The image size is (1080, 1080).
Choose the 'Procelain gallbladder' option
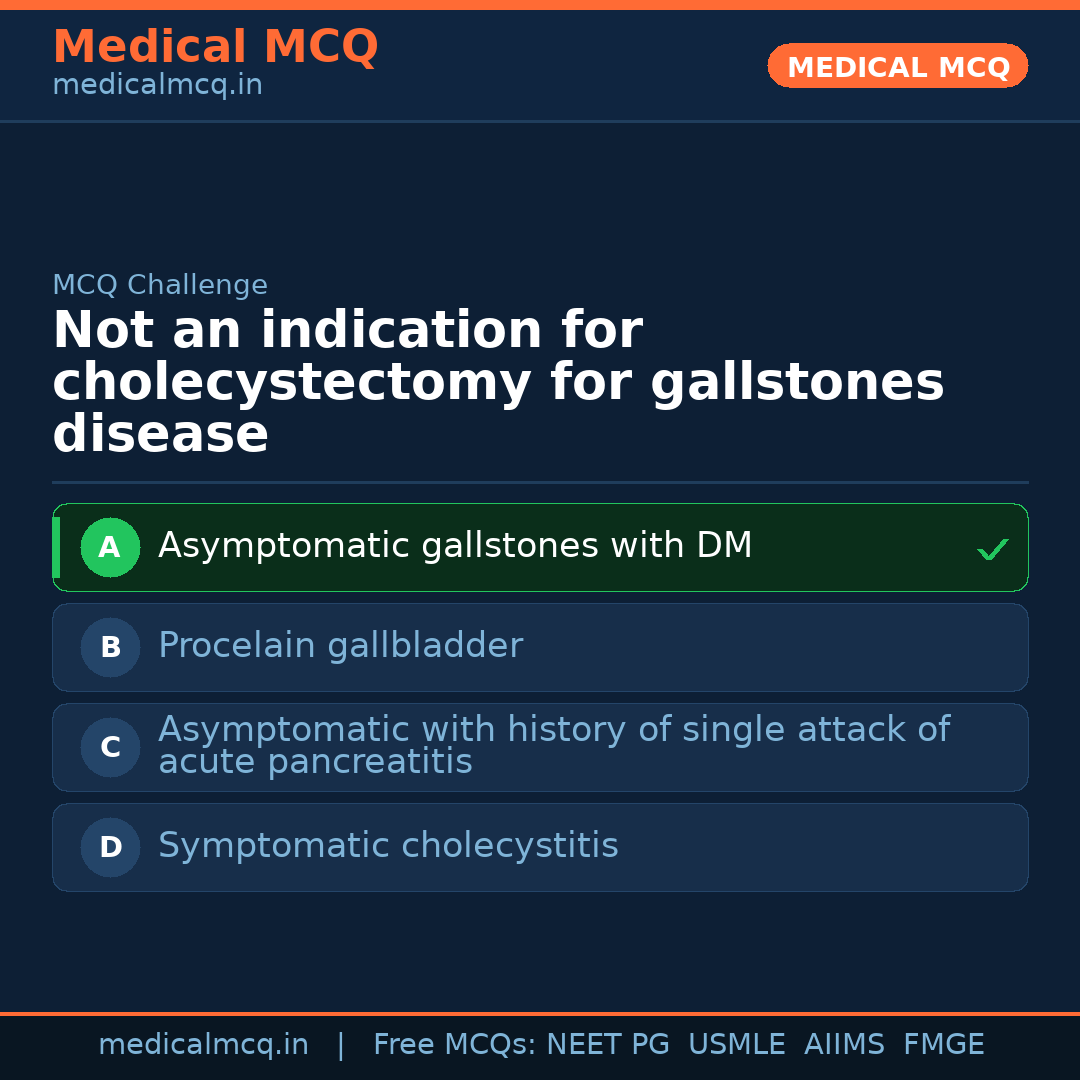tap(340, 646)
